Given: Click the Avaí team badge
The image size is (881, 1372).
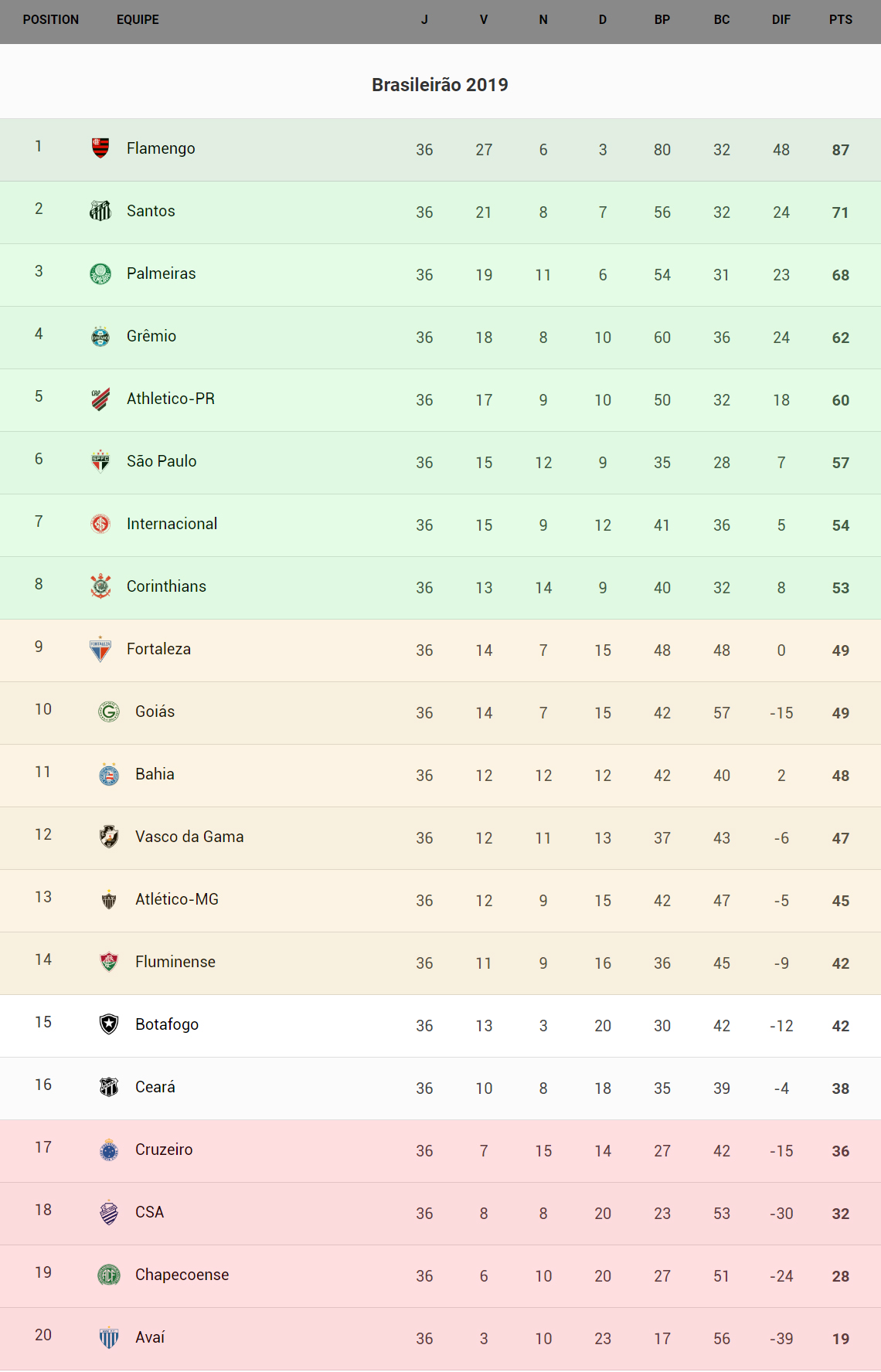Looking at the screenshot, I should [x=109, y=1337].
